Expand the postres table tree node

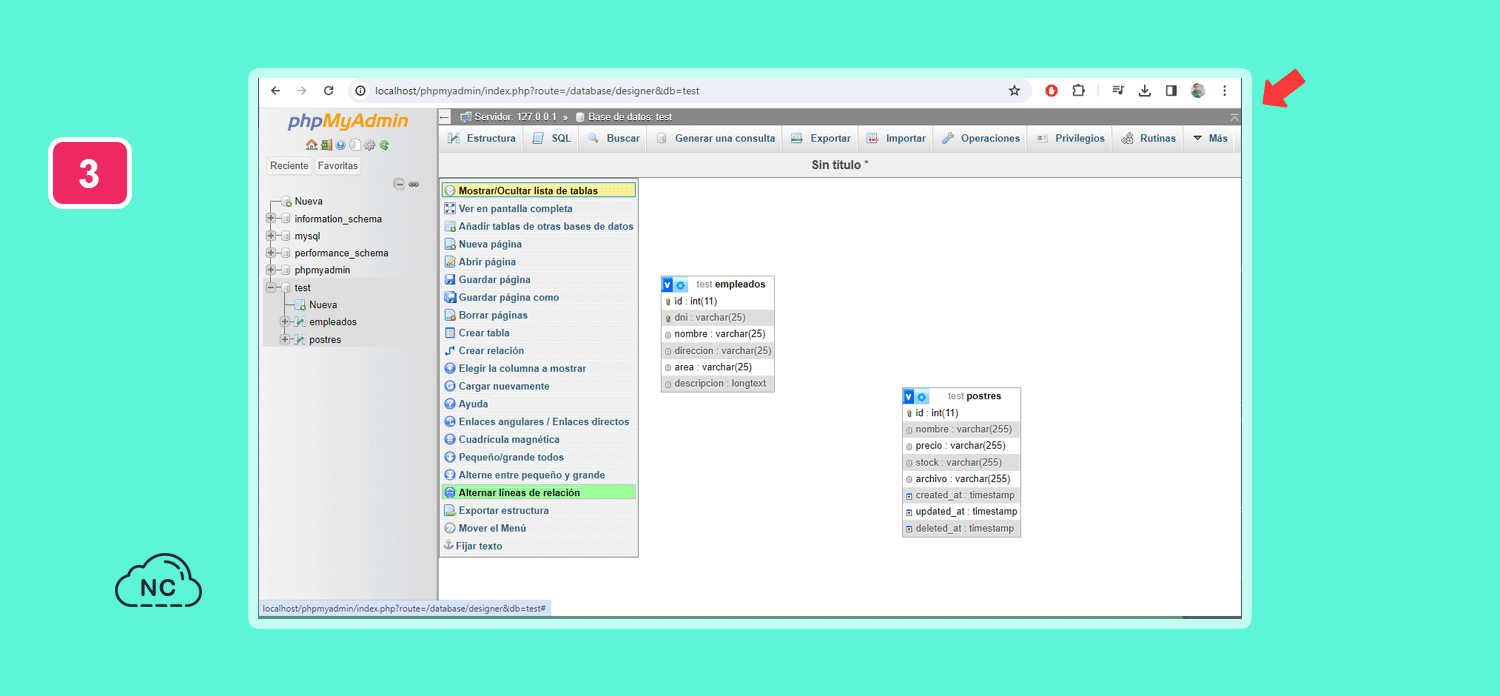285,340
